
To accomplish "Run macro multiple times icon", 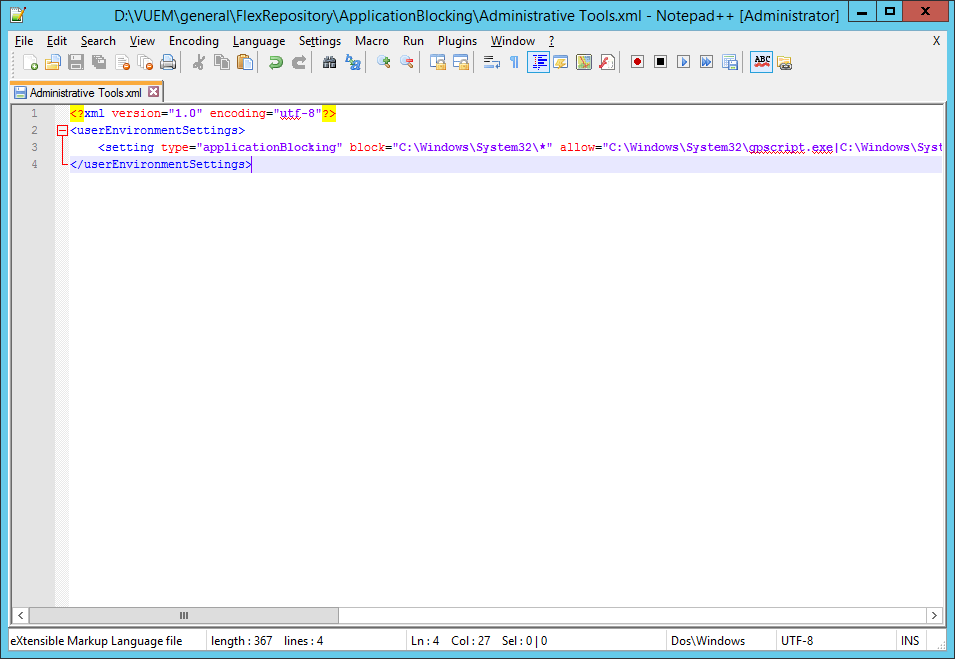I will [x=707, y=62].
